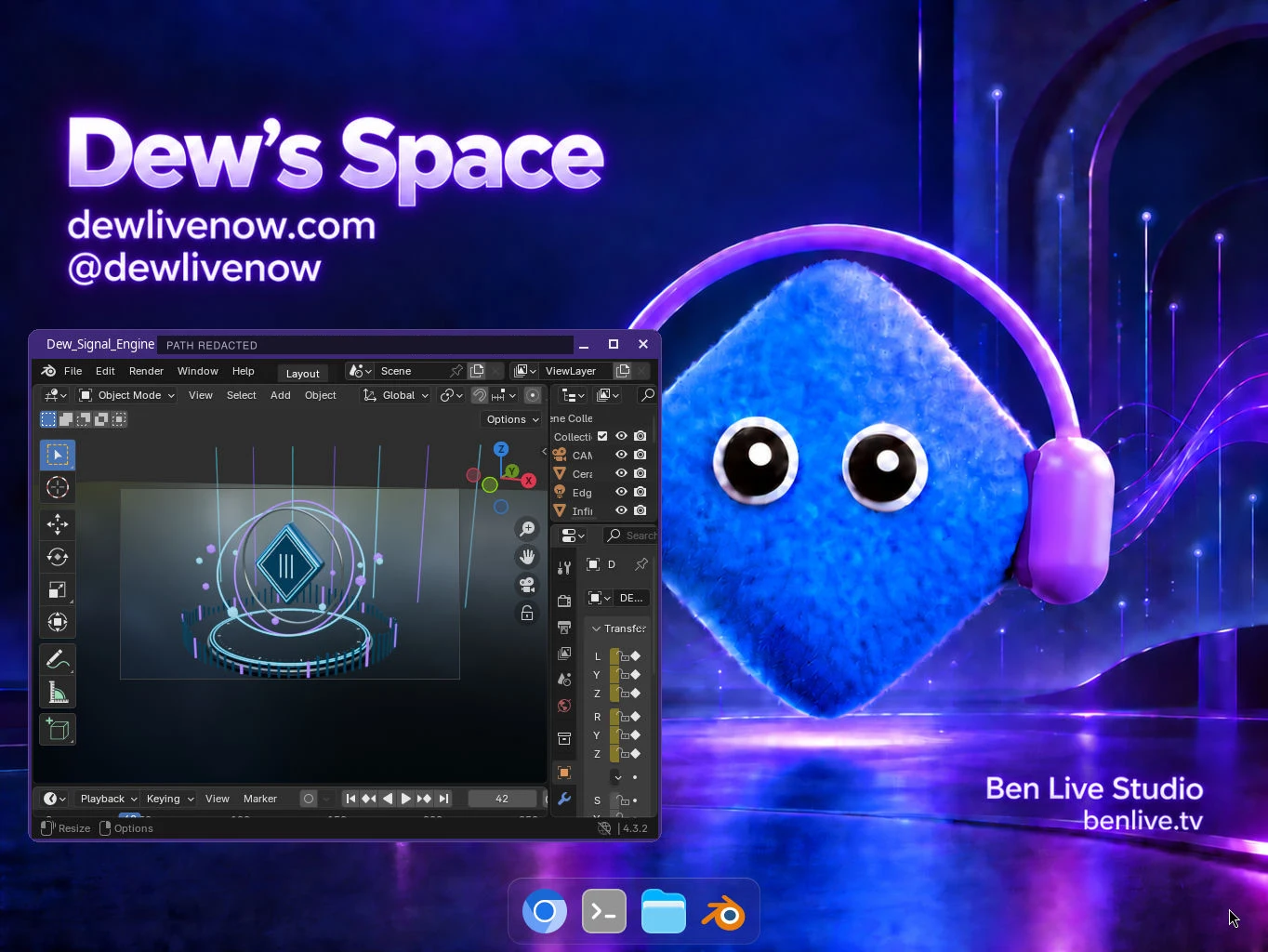Open the World properties tab
Image resolution: width=1268 pixels, height=952 pixels.
(x=564, y=706)
